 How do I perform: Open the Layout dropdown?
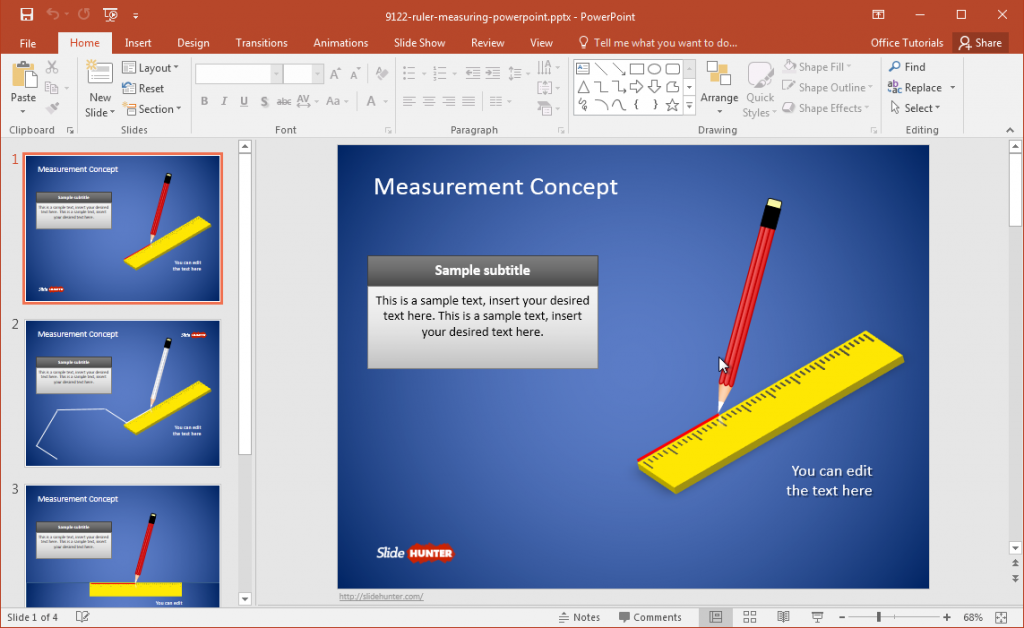coord(152,67)
